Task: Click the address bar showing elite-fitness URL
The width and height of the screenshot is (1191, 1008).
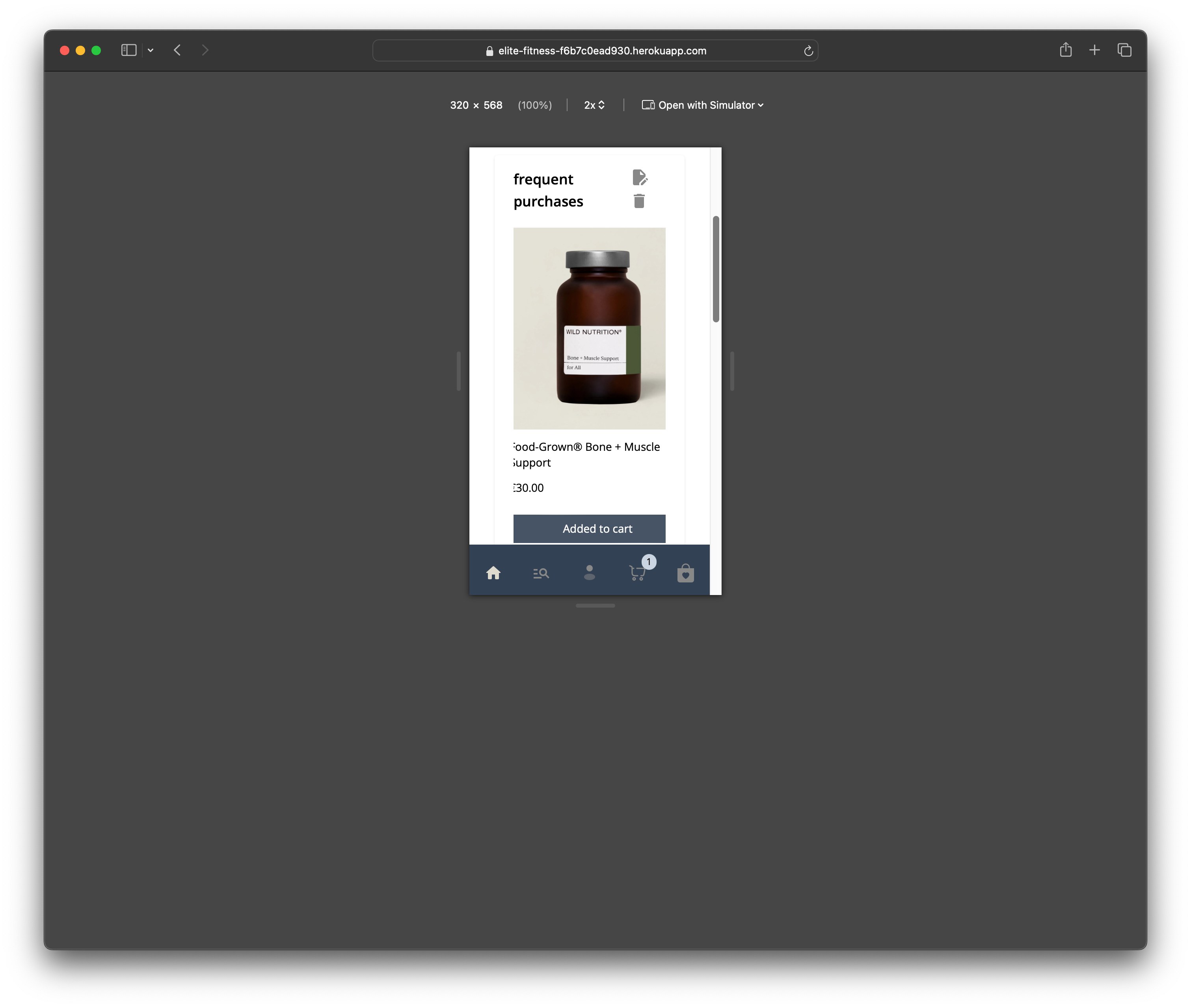Action: [x=595, y=50]
